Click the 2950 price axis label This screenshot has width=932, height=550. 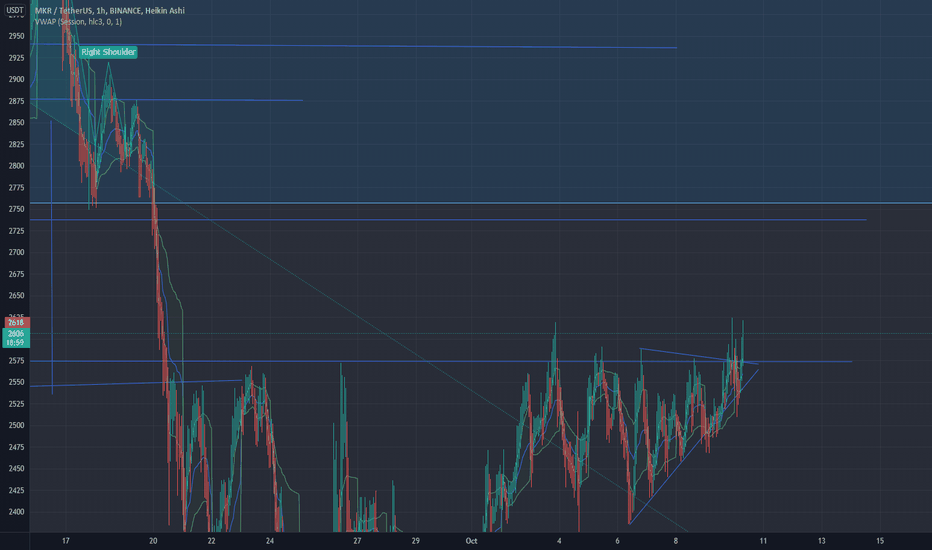(17, 36)
